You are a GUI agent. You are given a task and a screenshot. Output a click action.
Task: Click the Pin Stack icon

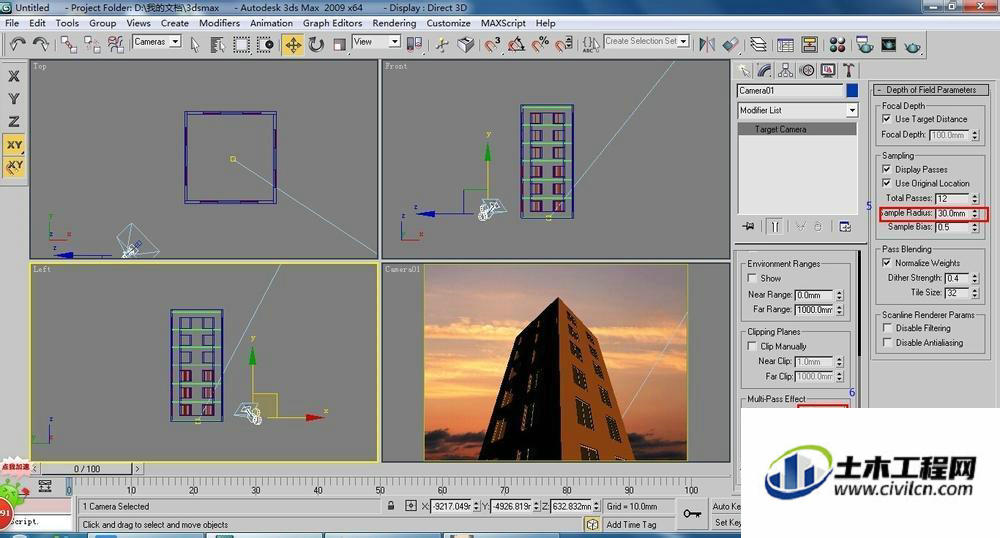coord(749,226)
